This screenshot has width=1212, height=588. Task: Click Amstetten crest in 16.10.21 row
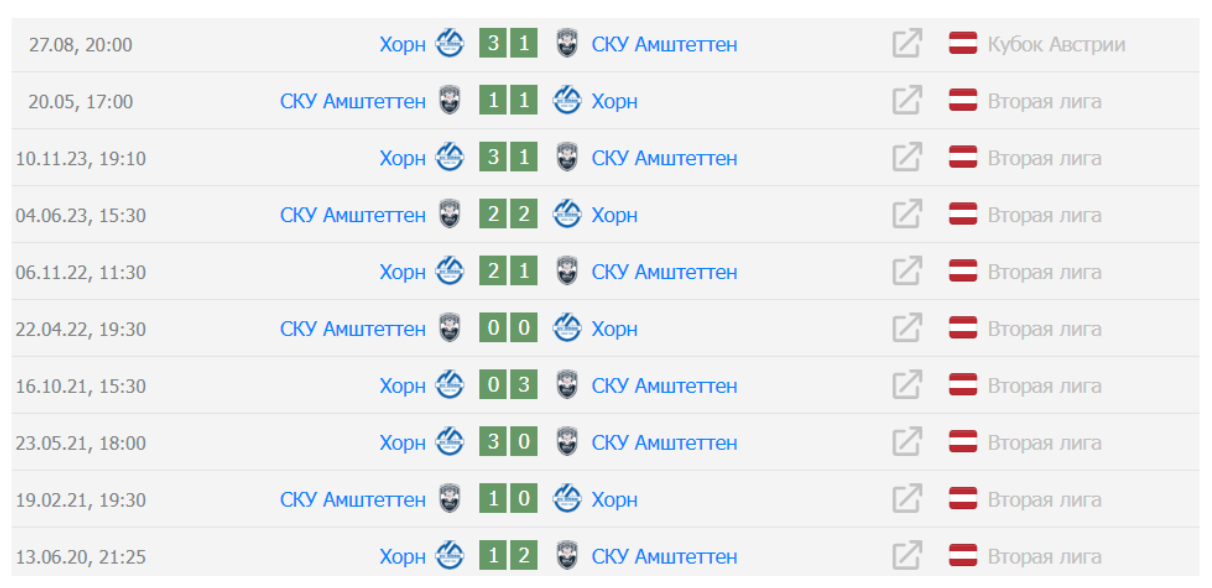tap(567, 385)
